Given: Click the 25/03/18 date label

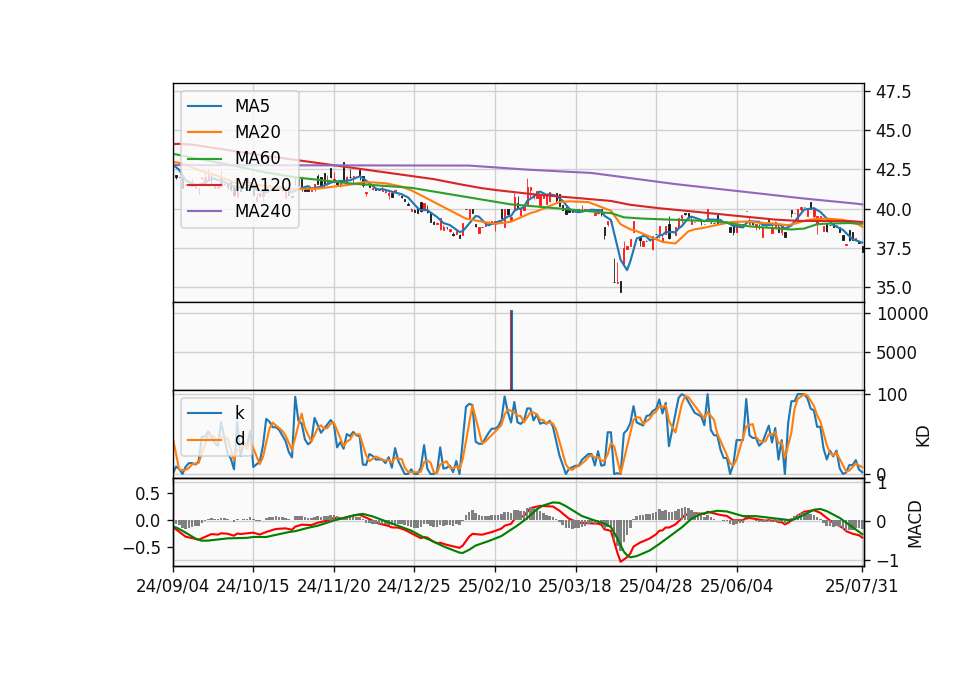Looking at the screenshot, I should [575, 586].
